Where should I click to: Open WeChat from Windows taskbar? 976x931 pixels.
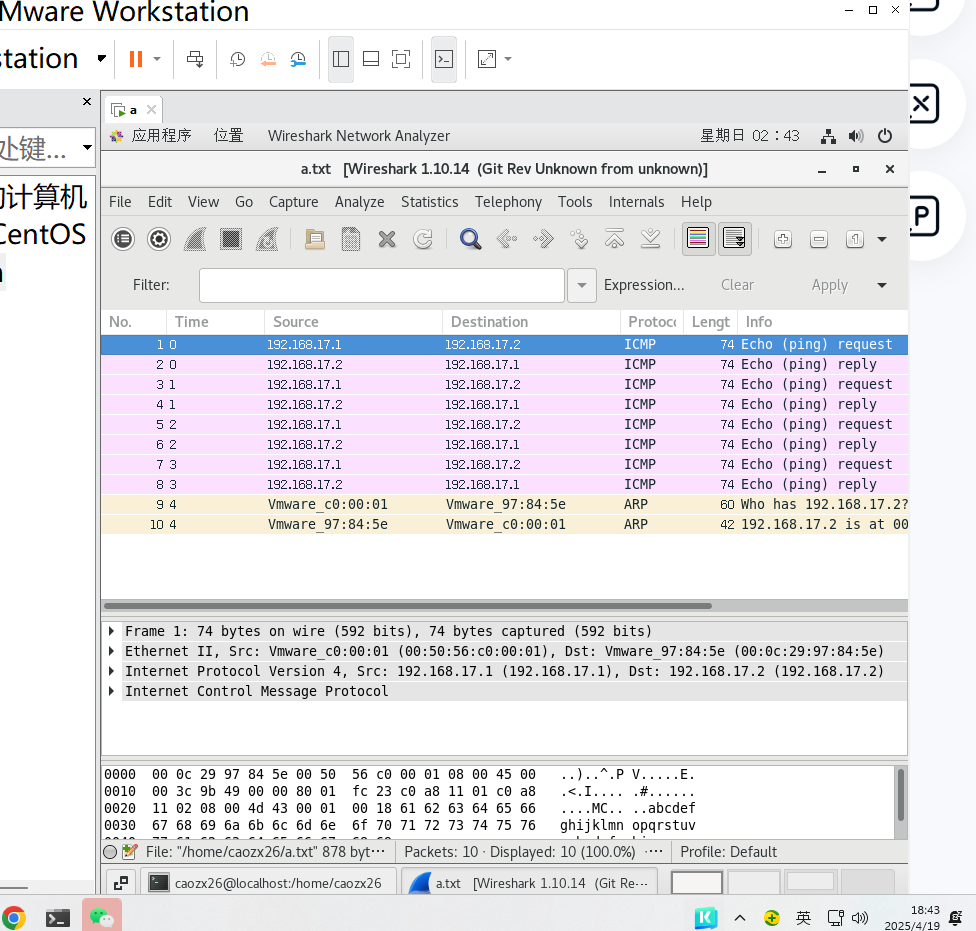[x=101, y=917]
